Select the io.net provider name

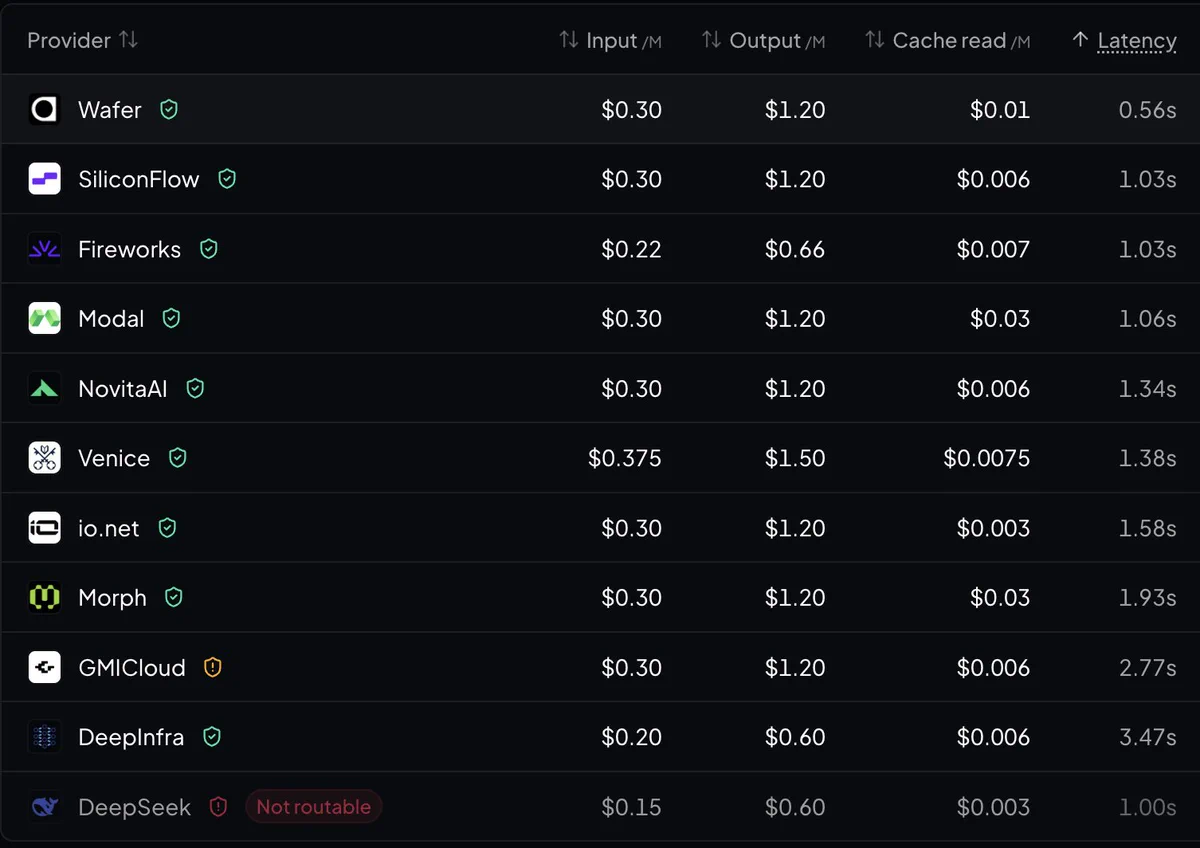tap(109, 528)
